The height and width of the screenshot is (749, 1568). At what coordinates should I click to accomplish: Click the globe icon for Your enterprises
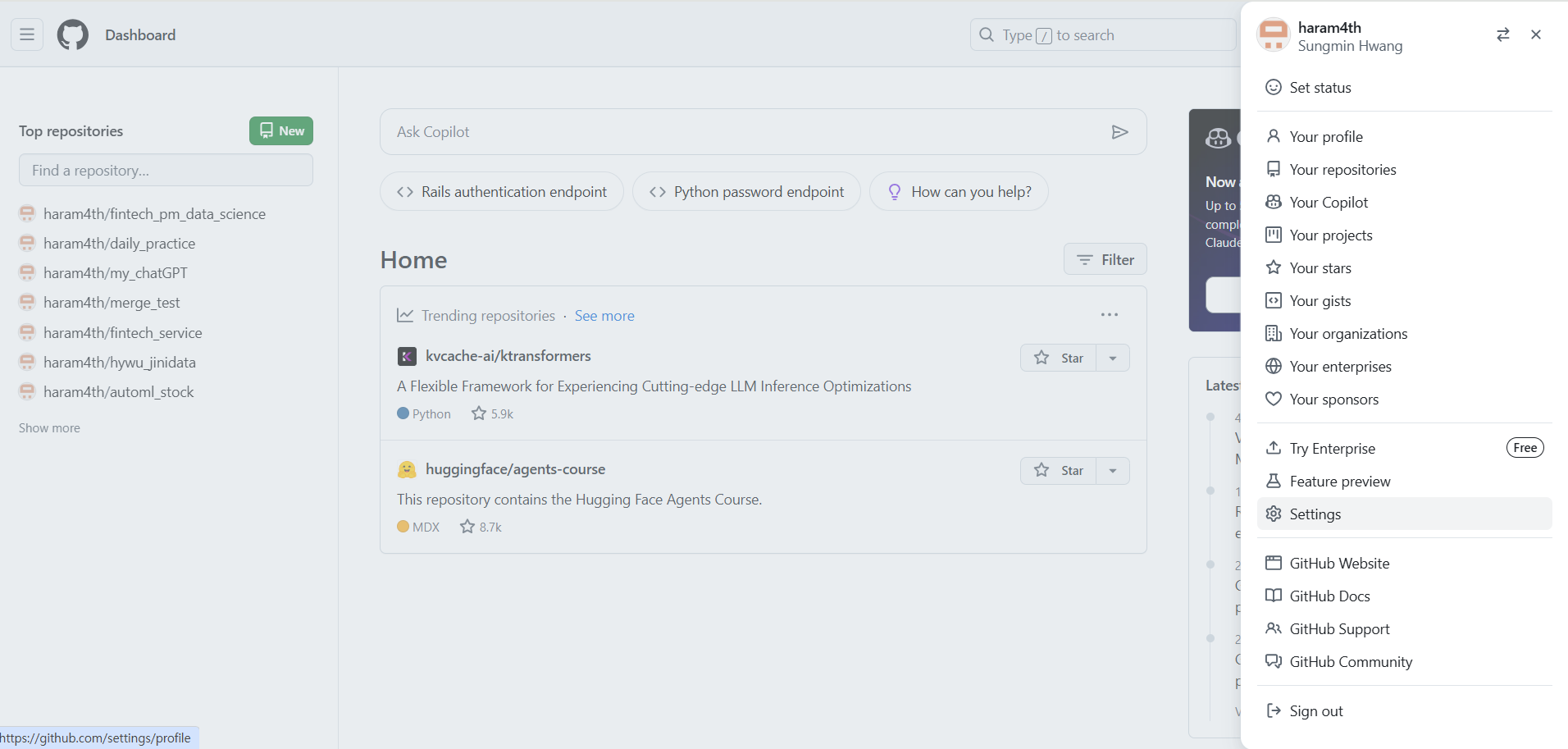[1274, 366]
